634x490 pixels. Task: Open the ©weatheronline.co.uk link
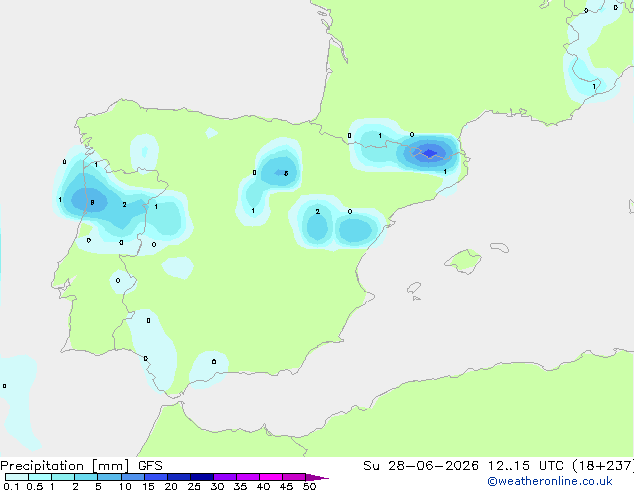click(x=550, y=481)
